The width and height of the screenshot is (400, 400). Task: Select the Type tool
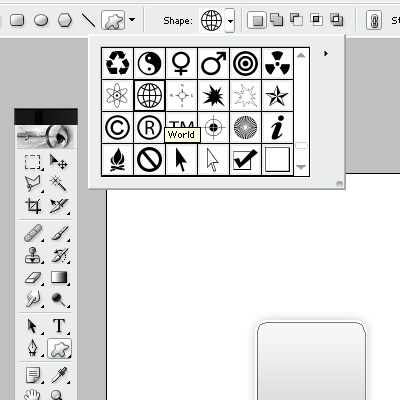(59, 326)
